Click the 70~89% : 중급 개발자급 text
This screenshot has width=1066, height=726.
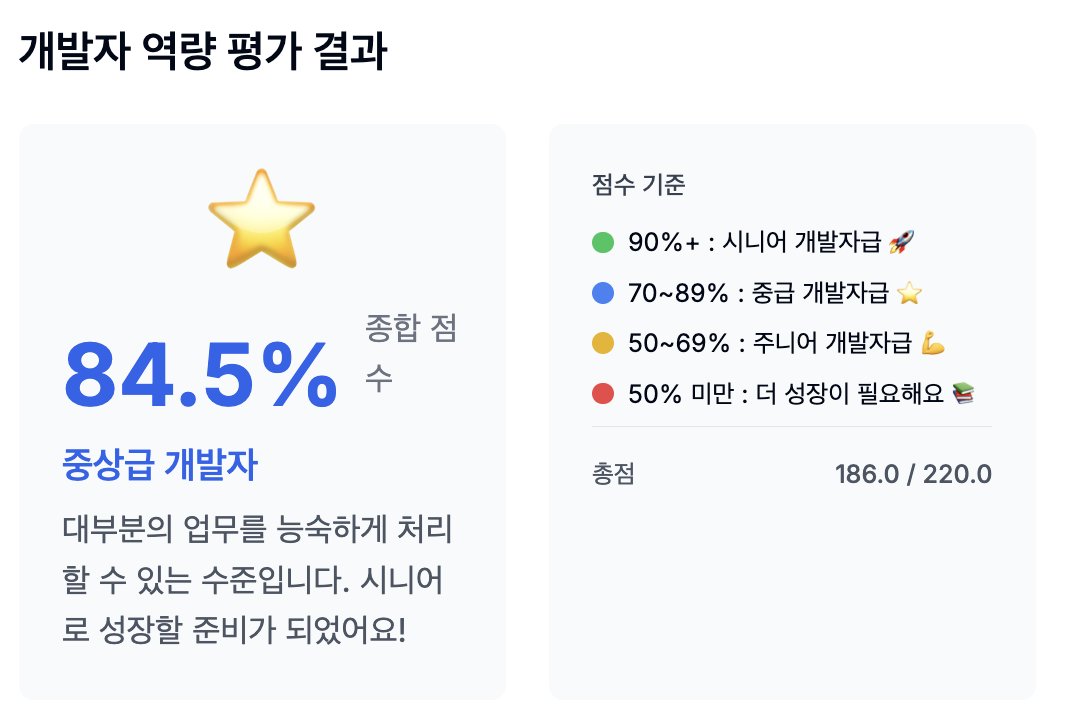tap(758, 293)
